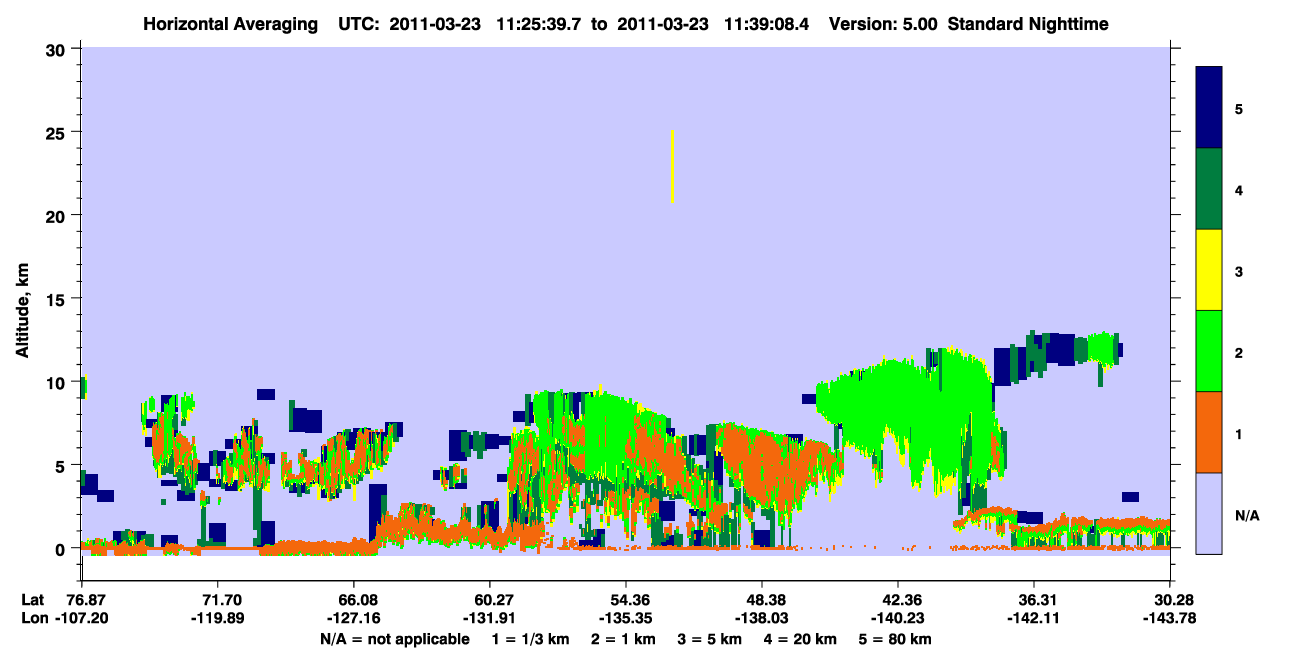
Task: Click the 'Standard Nighttime' text in the title
Action: point(1028,24)
